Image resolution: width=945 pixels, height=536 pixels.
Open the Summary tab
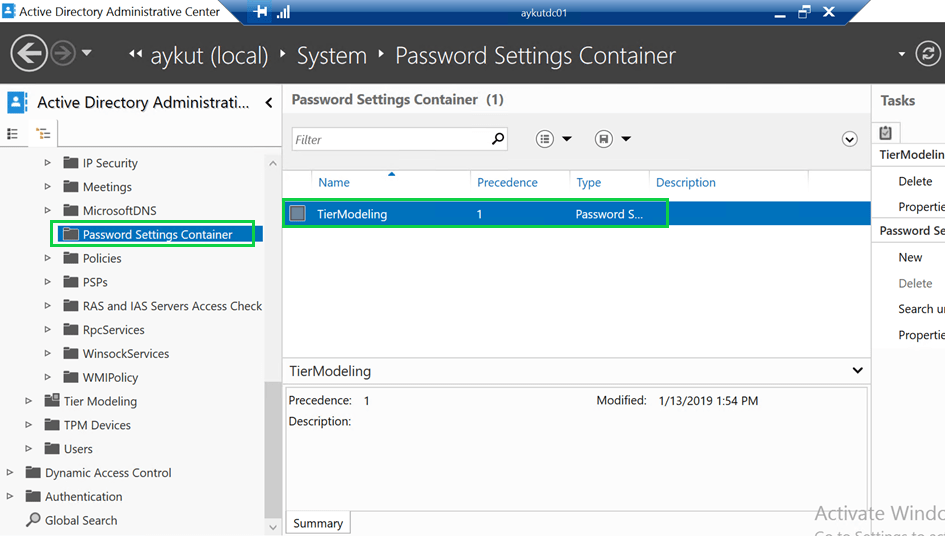point(318,523)
